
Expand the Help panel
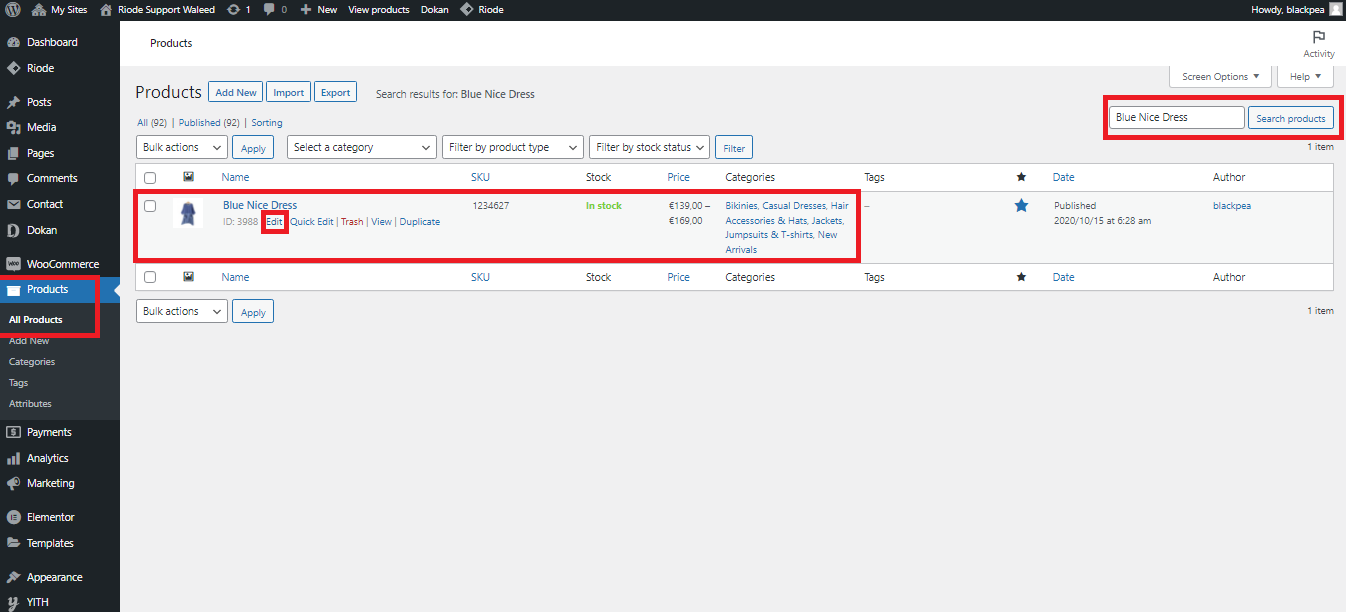1306,76
